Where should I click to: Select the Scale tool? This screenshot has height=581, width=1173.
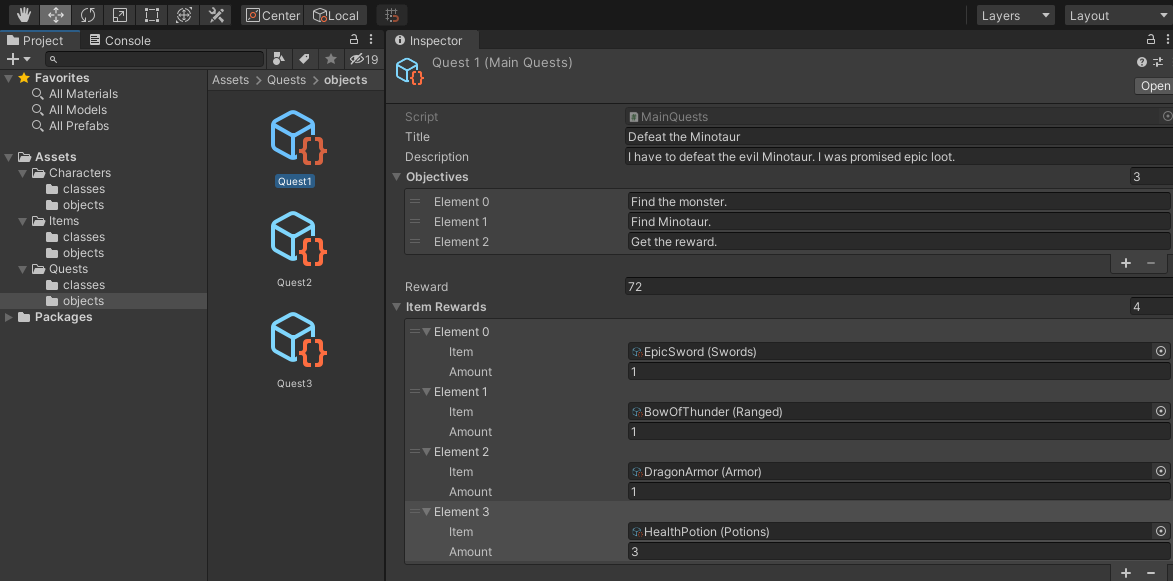(x=119, y=15)
